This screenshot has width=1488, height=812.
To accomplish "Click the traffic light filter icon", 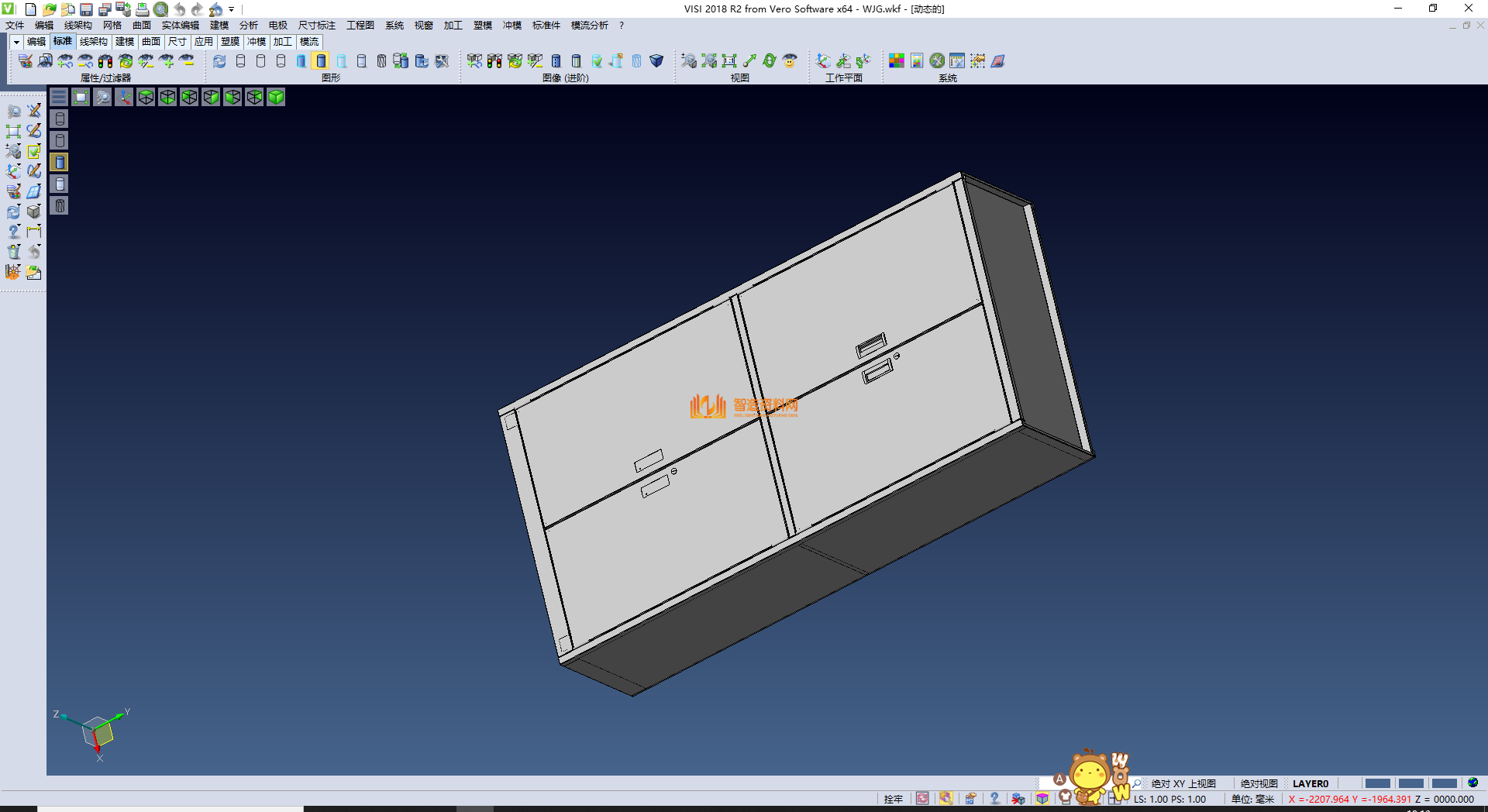I will [105, 61].
